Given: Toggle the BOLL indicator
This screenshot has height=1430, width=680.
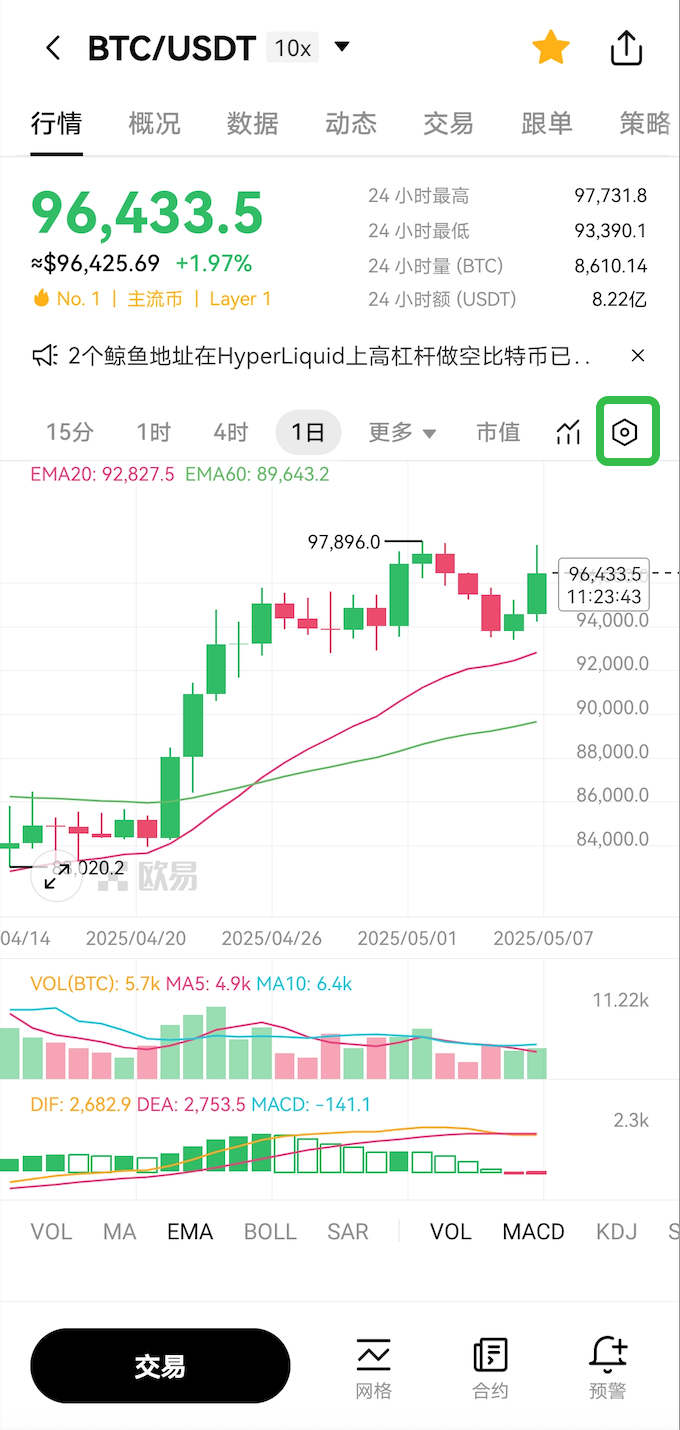Looking at the screenshot, I should tap(270, 1231).
